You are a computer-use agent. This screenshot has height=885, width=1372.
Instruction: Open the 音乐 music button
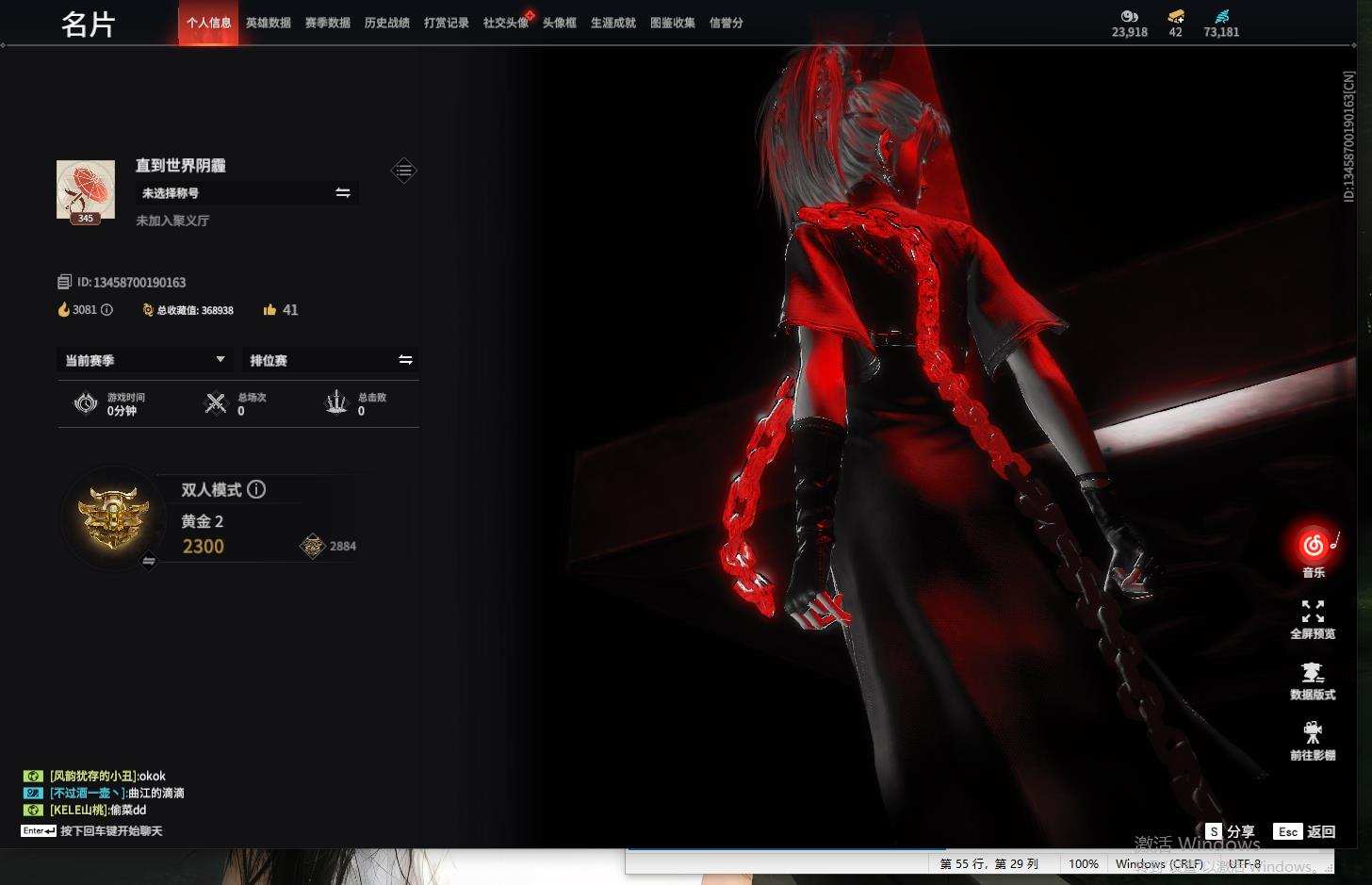(1313, 550)
